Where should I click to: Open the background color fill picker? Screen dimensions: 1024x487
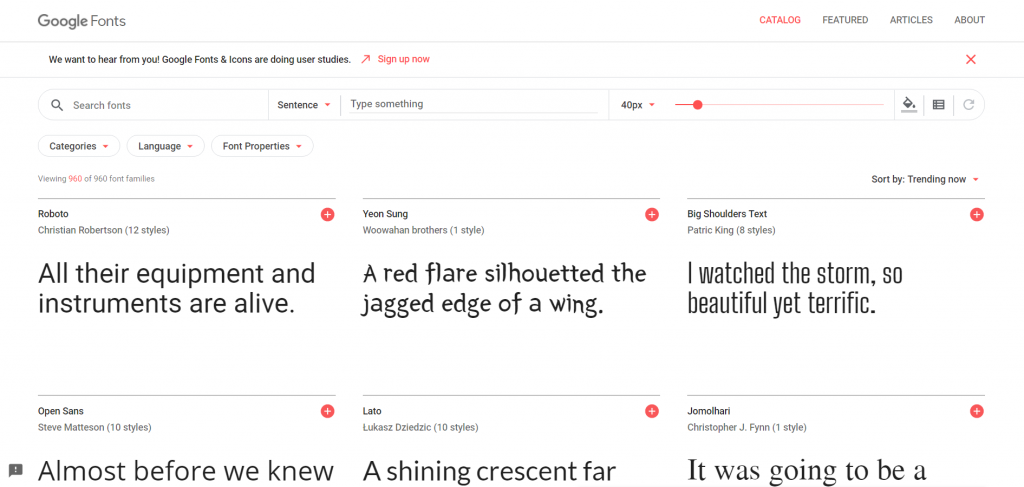908,104
